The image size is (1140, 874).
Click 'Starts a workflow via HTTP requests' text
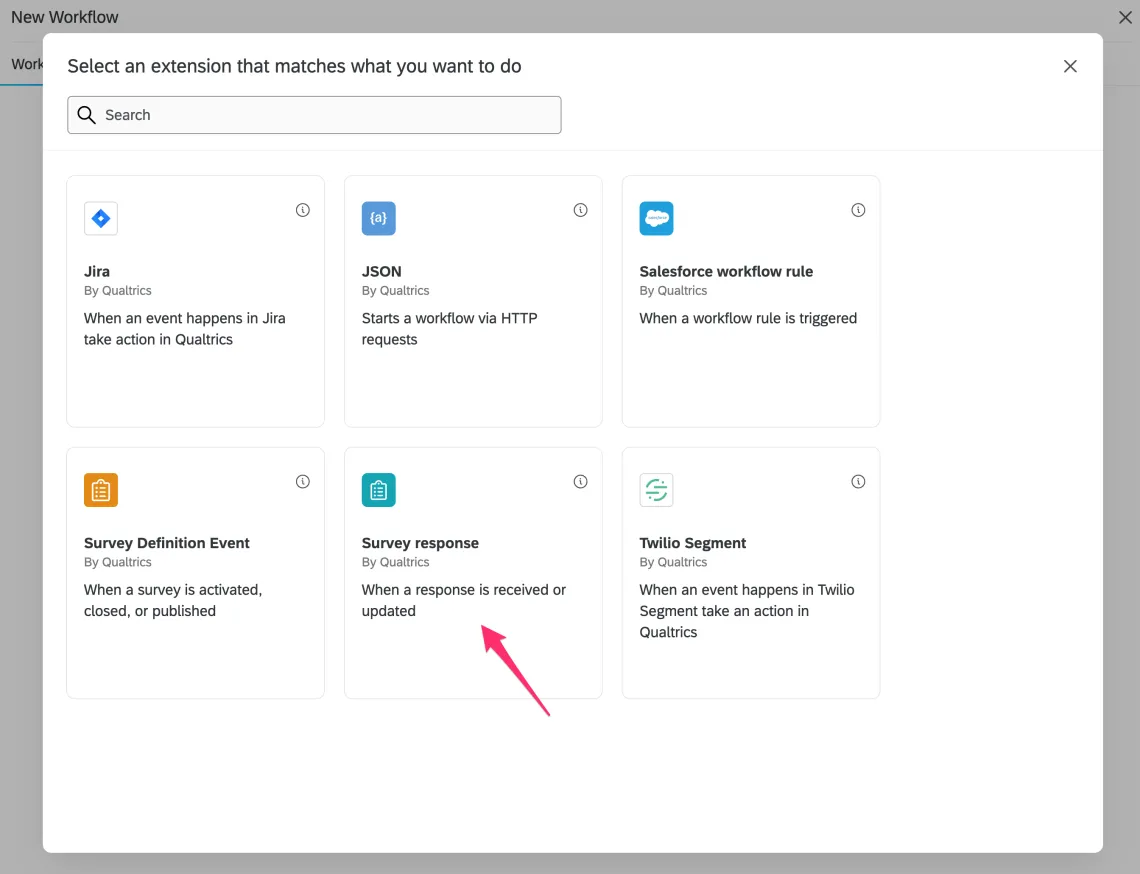[x=449, y=329]
